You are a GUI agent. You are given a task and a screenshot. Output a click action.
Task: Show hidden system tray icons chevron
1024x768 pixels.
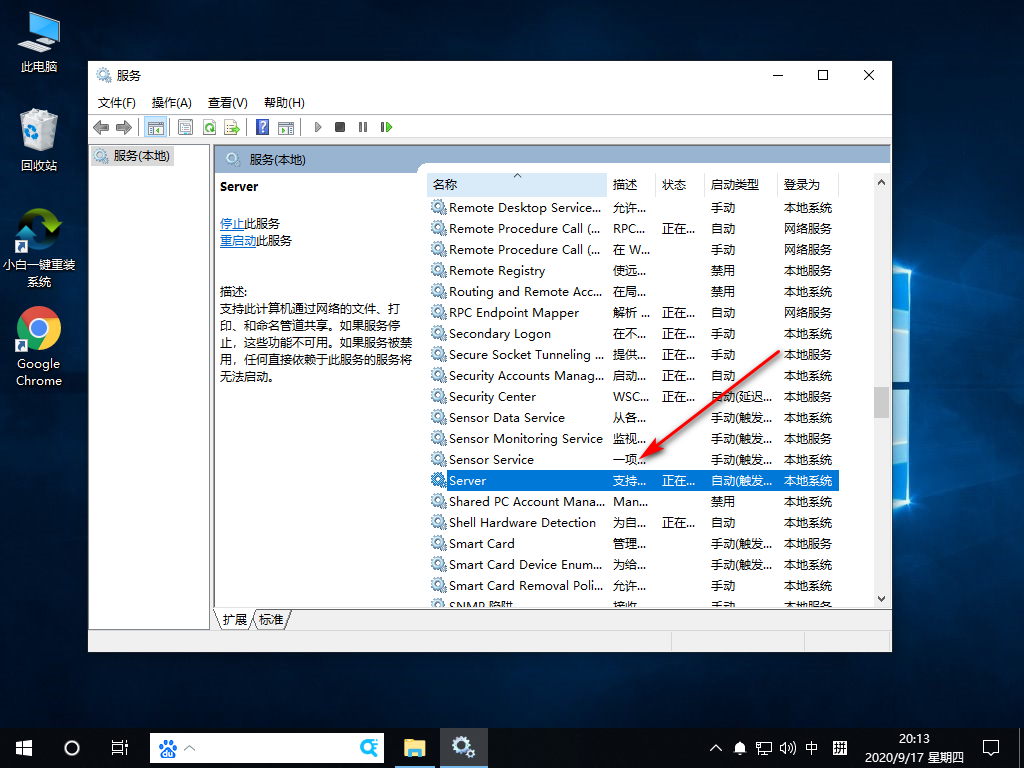(x=716, y=747)
